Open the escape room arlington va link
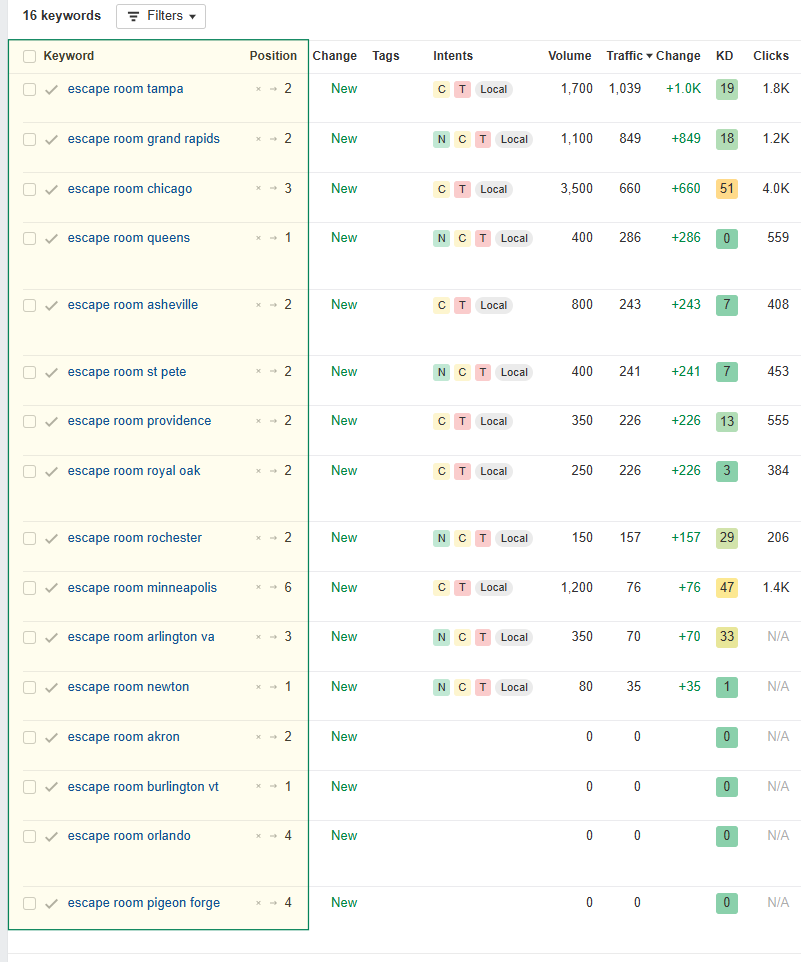Viewport: 801px width, 962px height. click(x=141, y=637)
